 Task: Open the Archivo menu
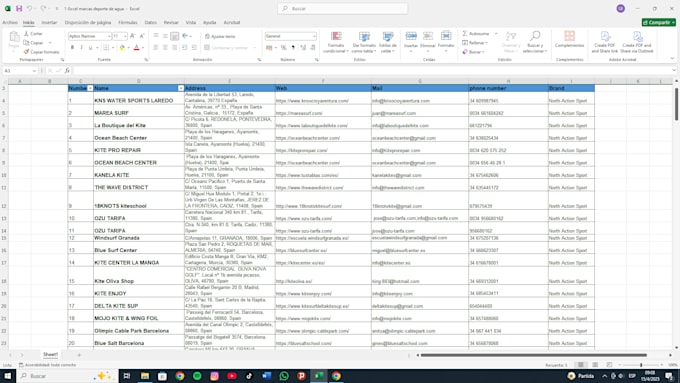point(10,22)
